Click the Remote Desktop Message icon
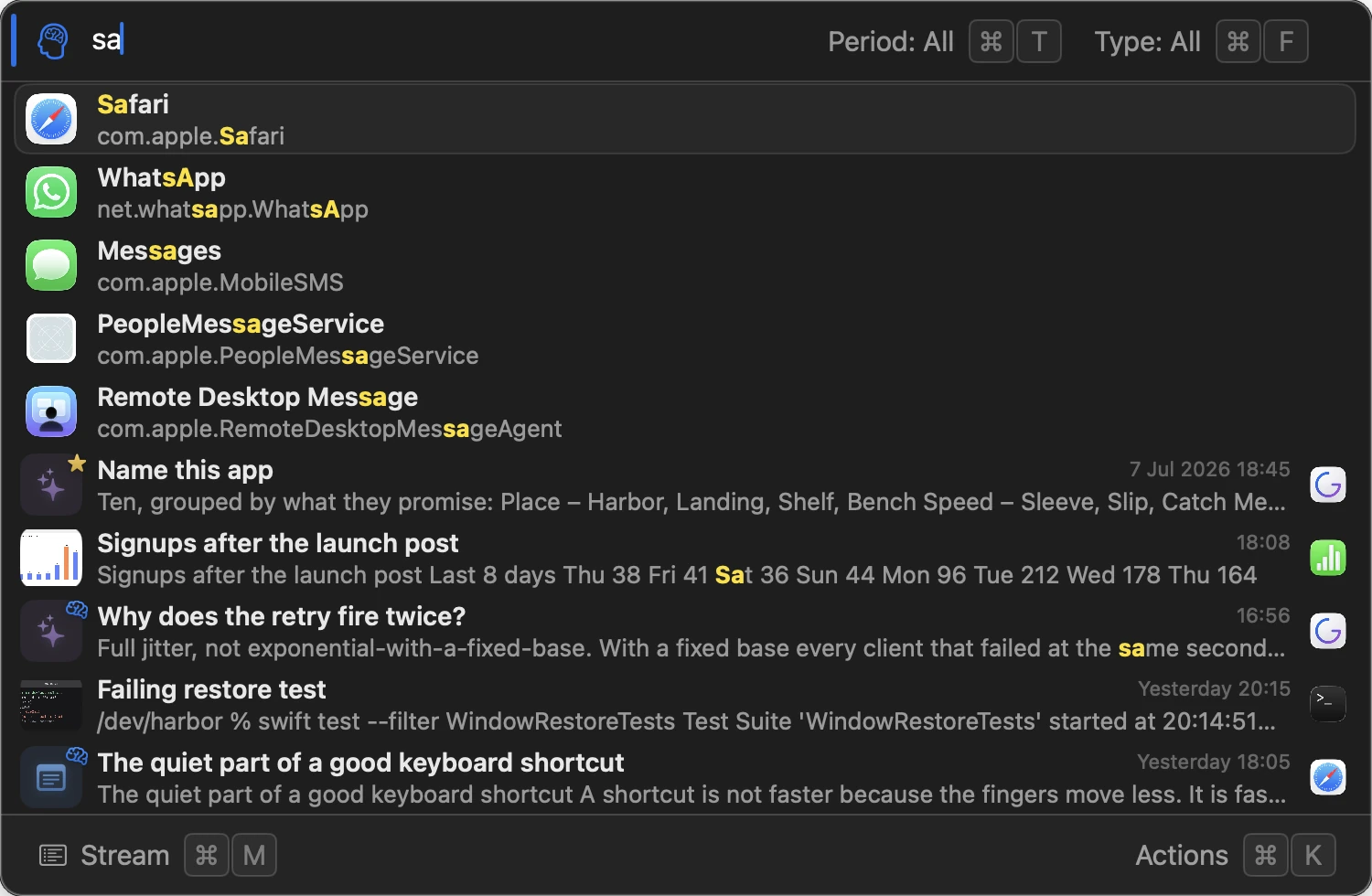 click(51, 411)
